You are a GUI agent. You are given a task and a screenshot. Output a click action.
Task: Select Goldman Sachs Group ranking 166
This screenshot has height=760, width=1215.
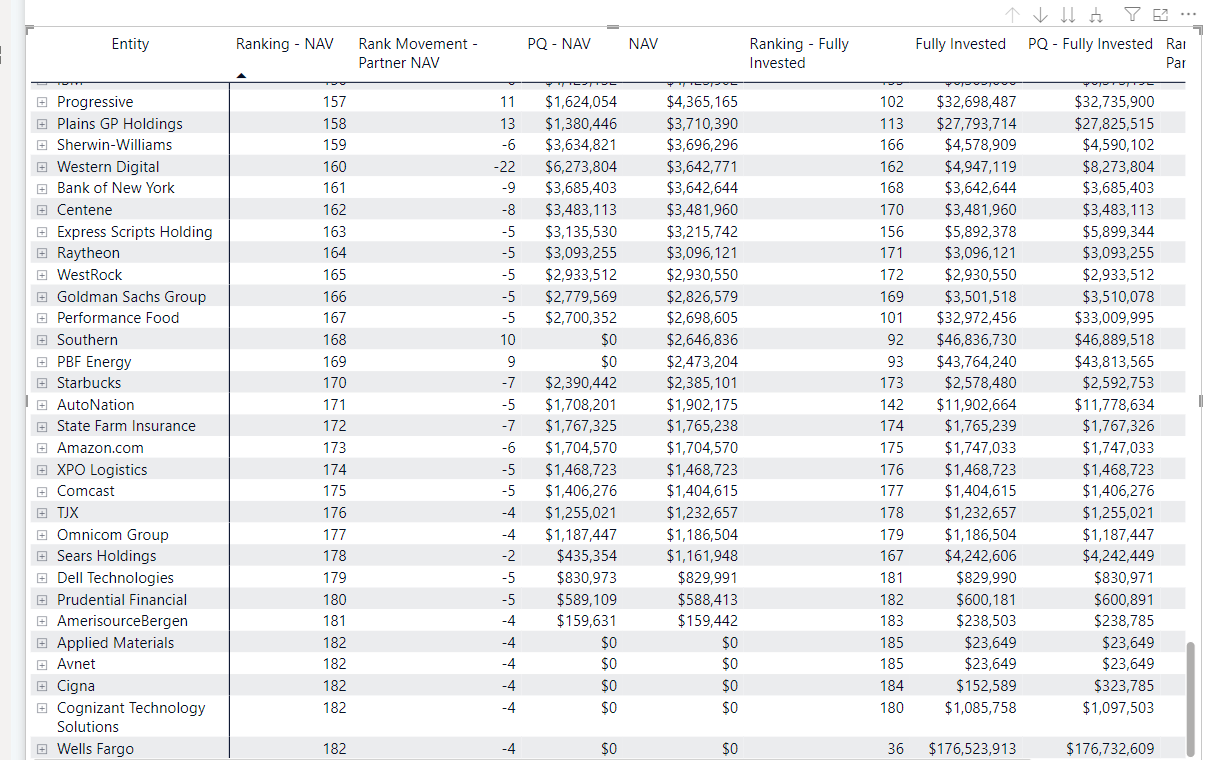pyautogui.click(x=334, y=297)
